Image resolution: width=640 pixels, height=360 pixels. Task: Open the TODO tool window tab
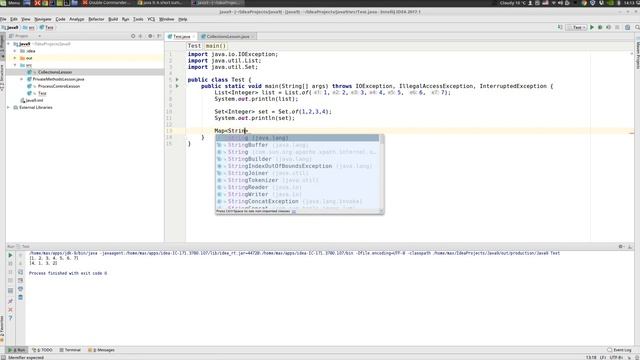tap(42, 350)
